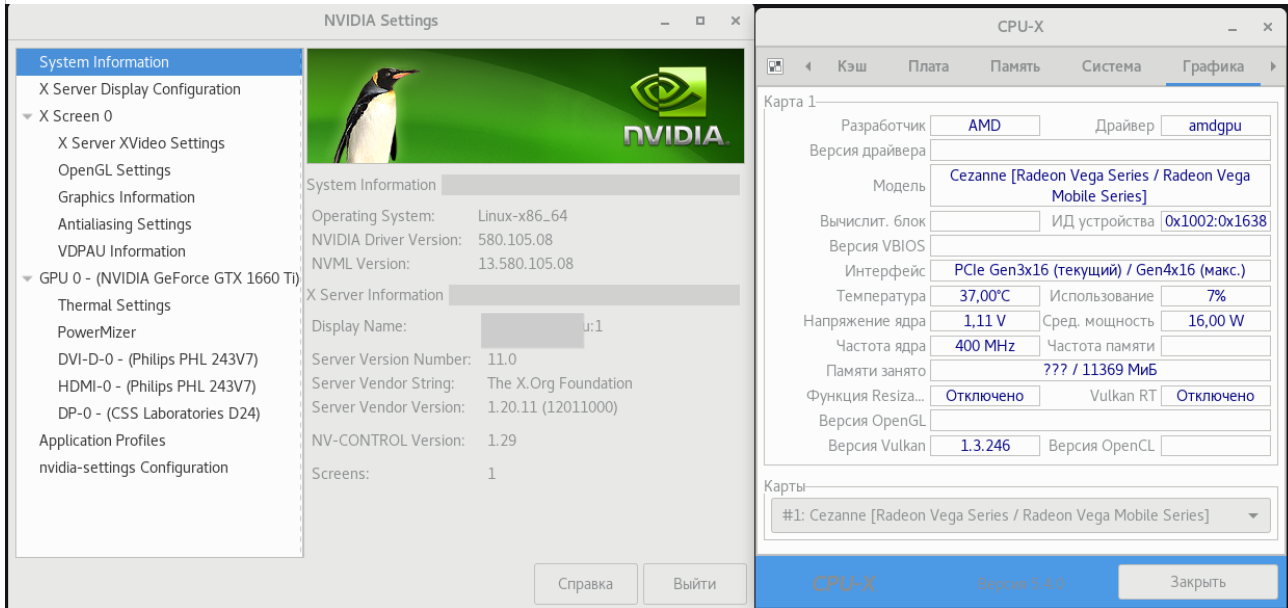Collapse the GPU 0 GeForce GTX 1660 Ti node
Viewport: 1288px width, 608px height.
click(x=27, y=278)
